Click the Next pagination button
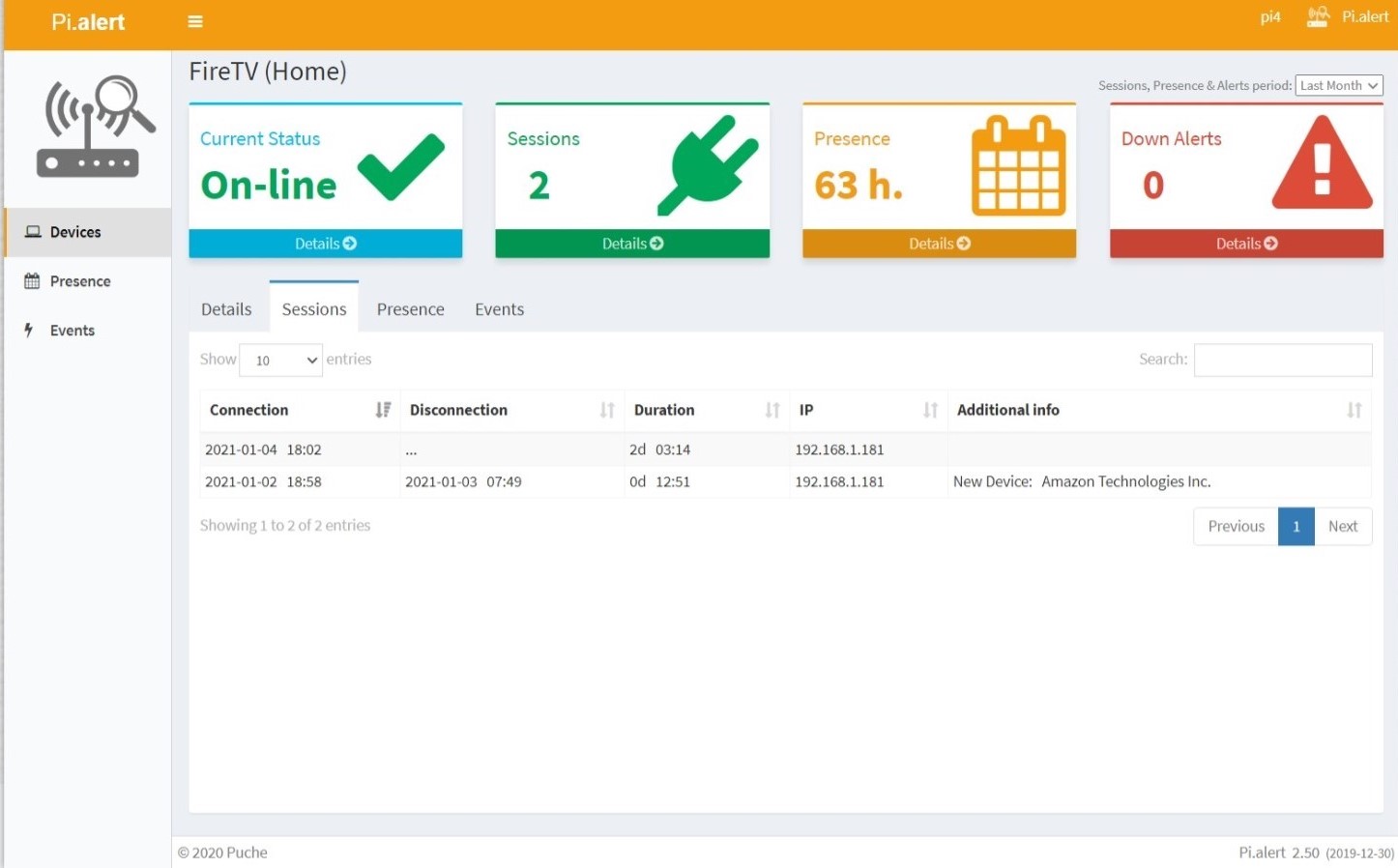 [x=1342, y=526]
